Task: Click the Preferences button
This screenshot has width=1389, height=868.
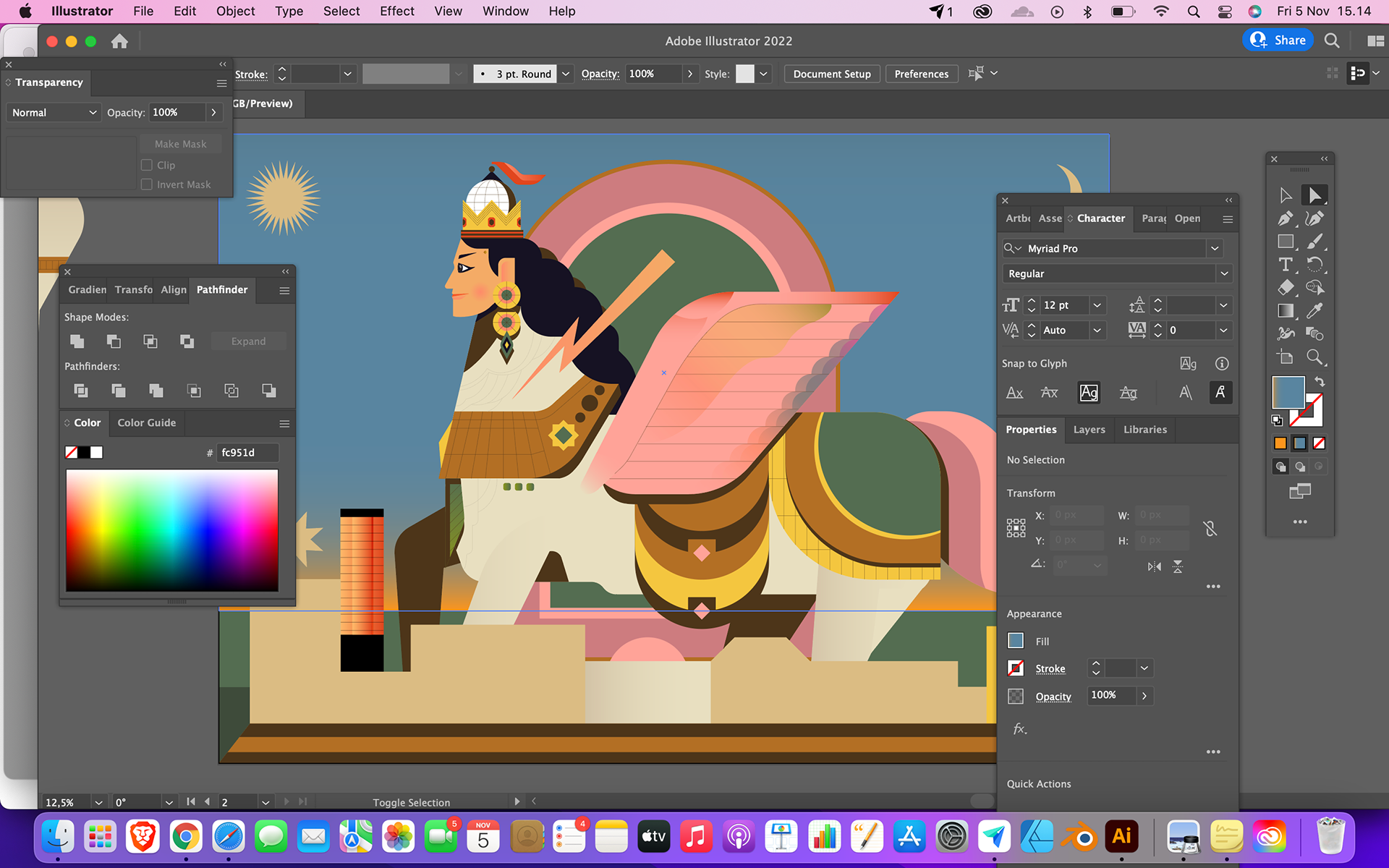Action: 921,74
